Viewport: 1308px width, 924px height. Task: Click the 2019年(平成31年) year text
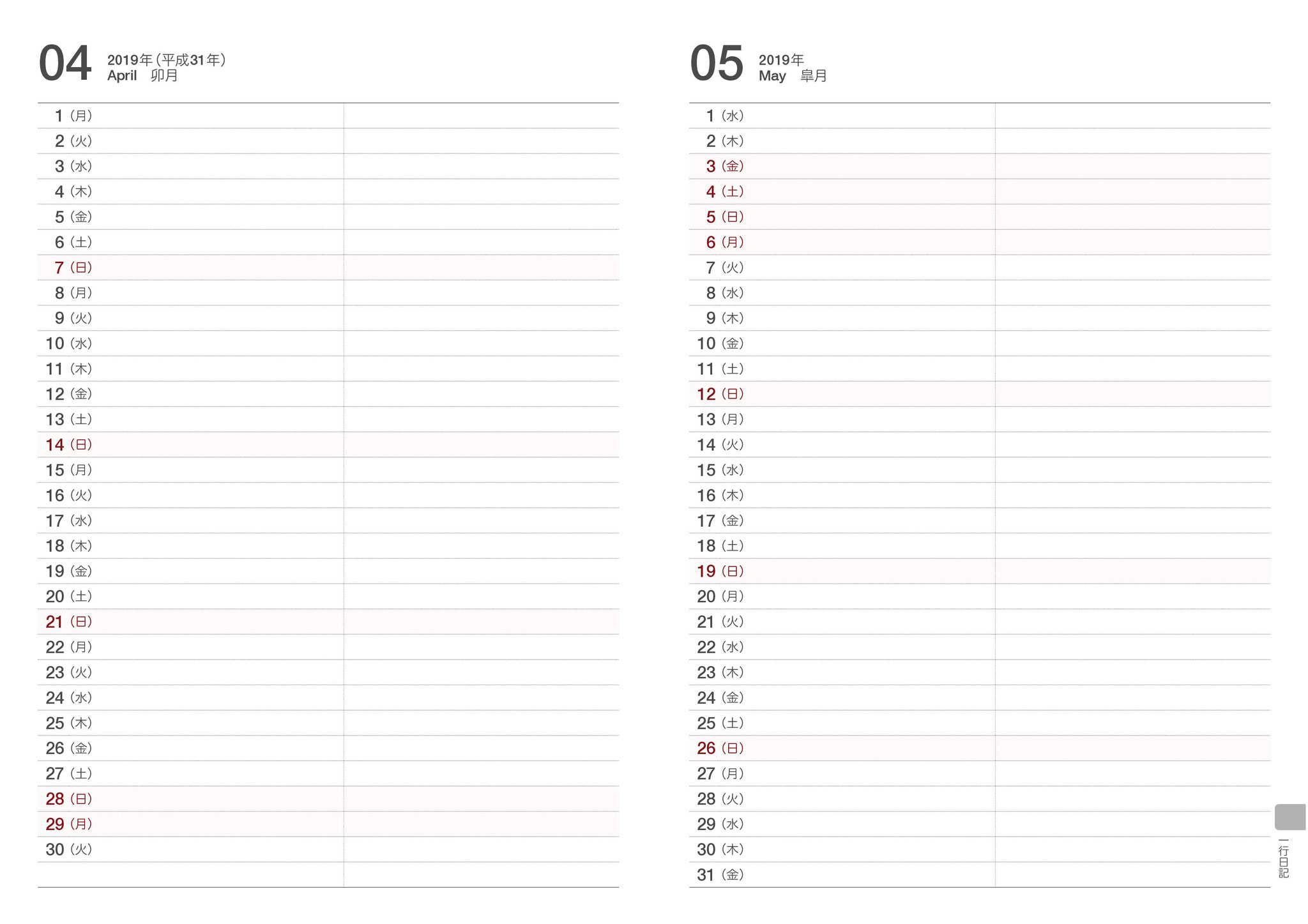pos(166,60)
